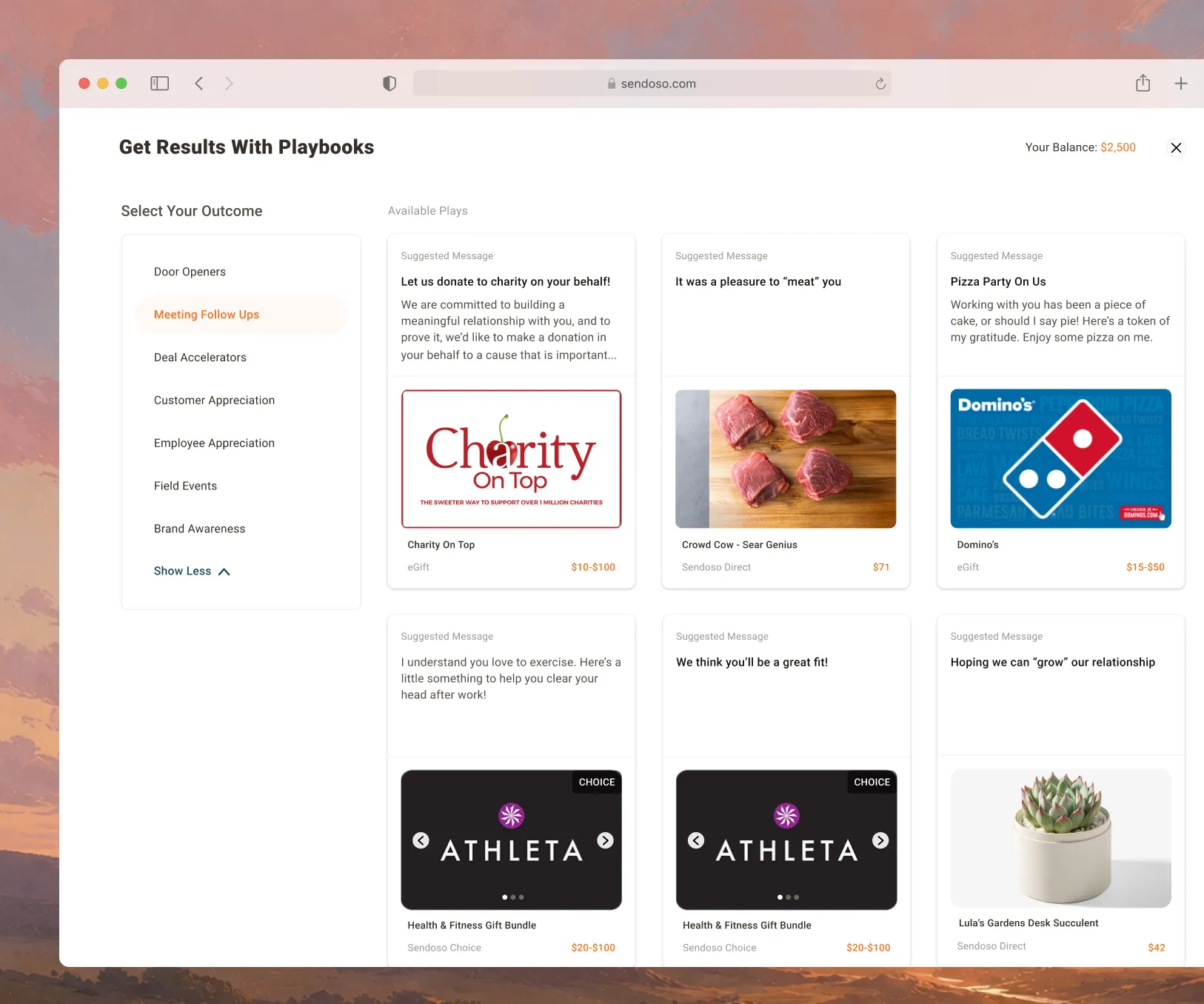Choose Customer Appreciation outcome

[x=214, y=401]
